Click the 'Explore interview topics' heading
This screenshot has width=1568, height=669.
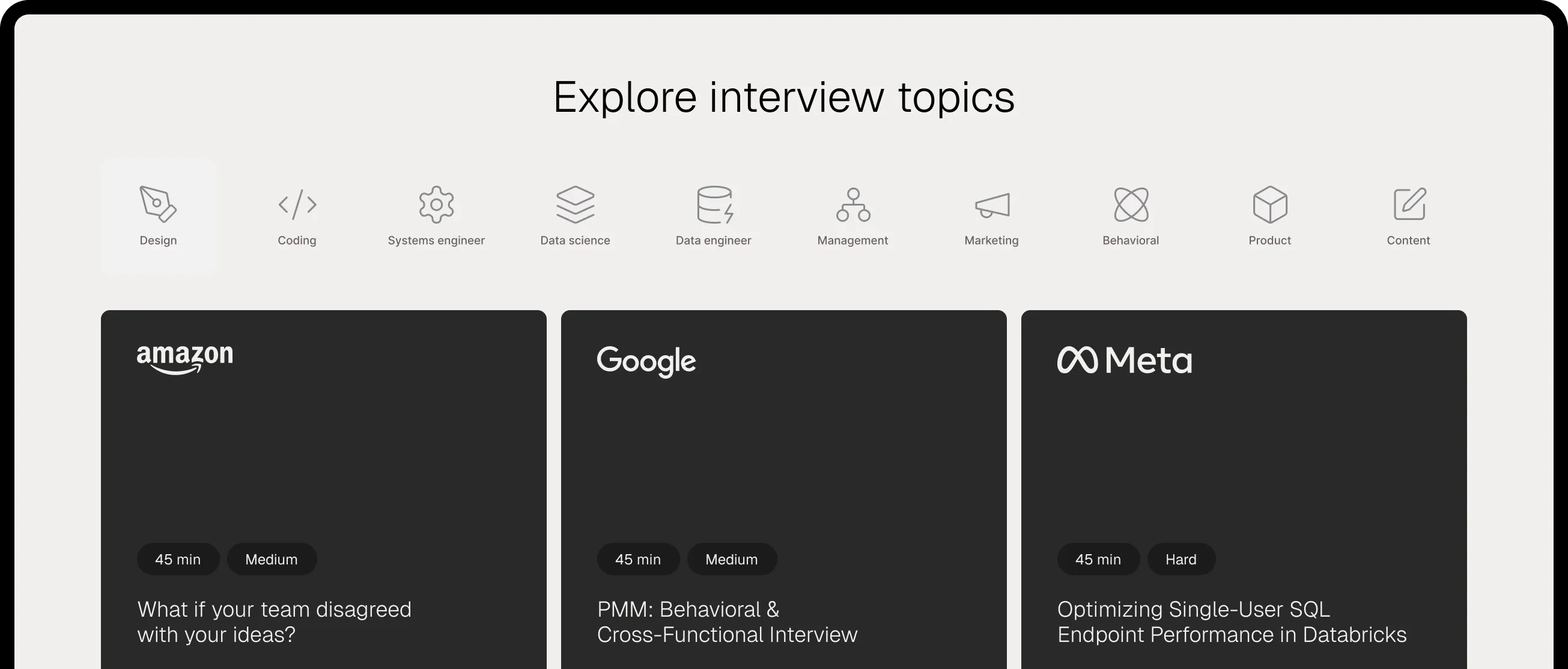click(784, 97)
